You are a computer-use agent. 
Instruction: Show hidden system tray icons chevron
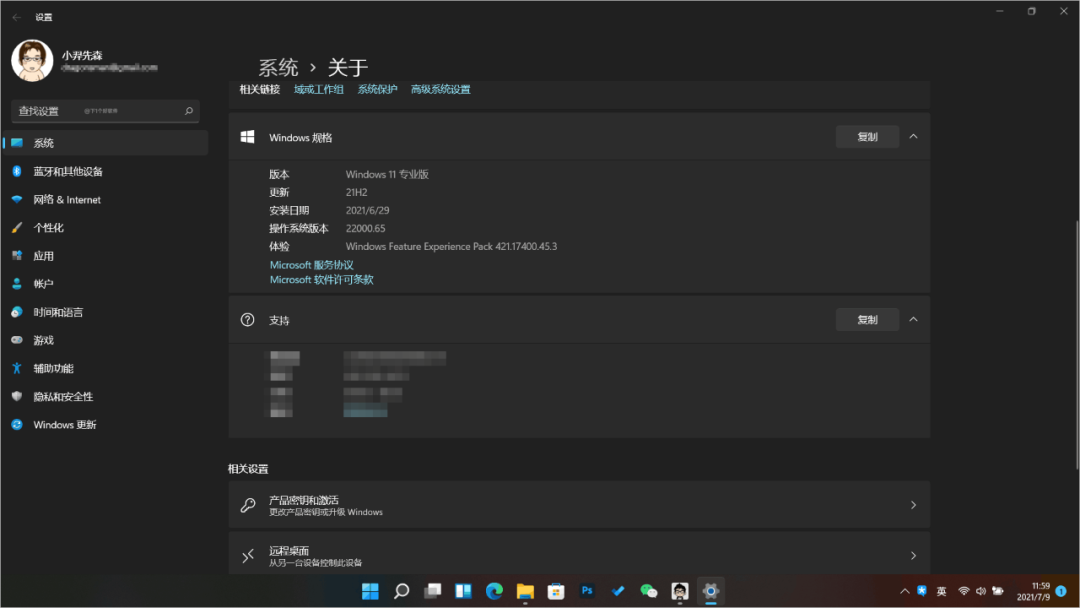coord(905,591)
